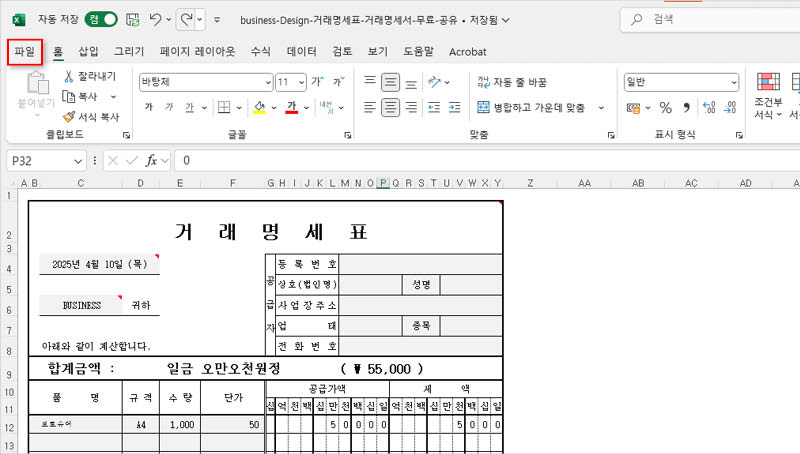Image resolution: width=800 pixels, height=454 pixels.
Task: Click increase font size icon
Action: click(x=317, y=82)
